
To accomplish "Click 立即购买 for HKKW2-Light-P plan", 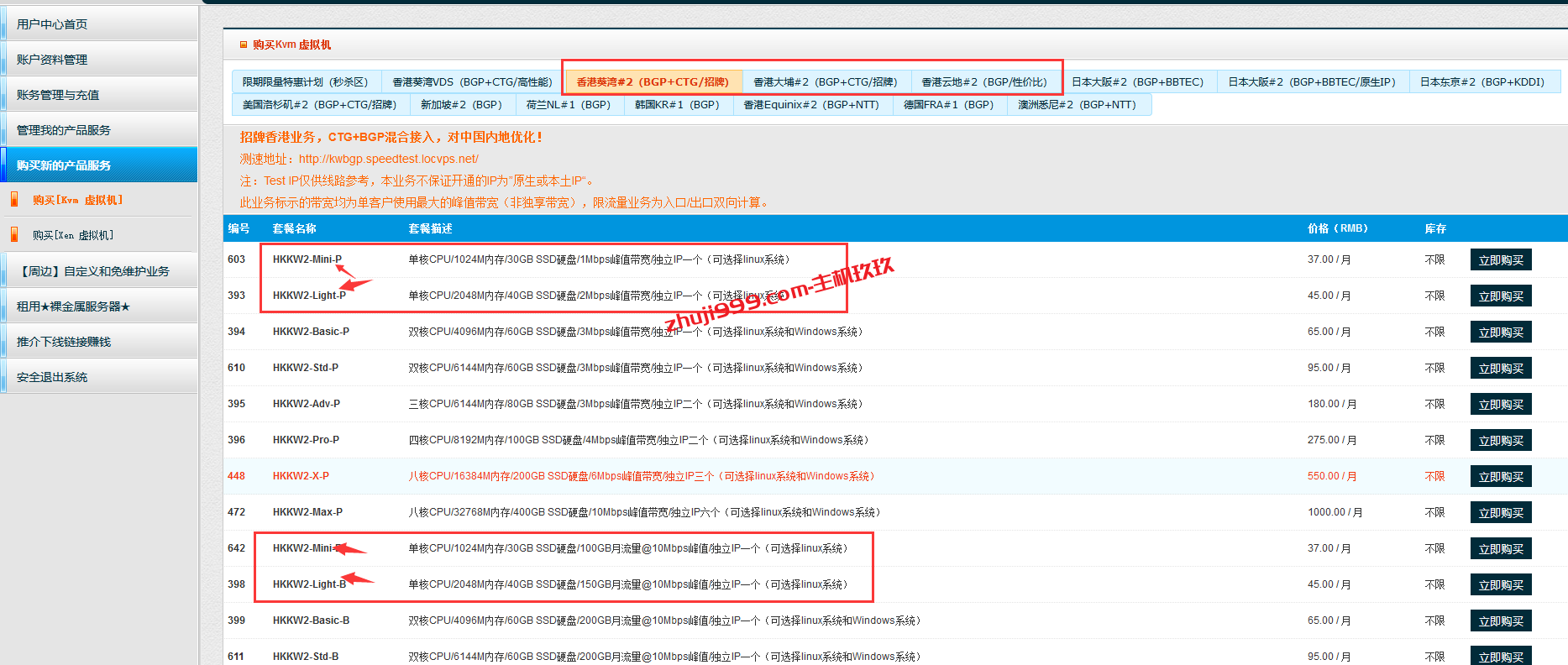I will pos(1501,296).
